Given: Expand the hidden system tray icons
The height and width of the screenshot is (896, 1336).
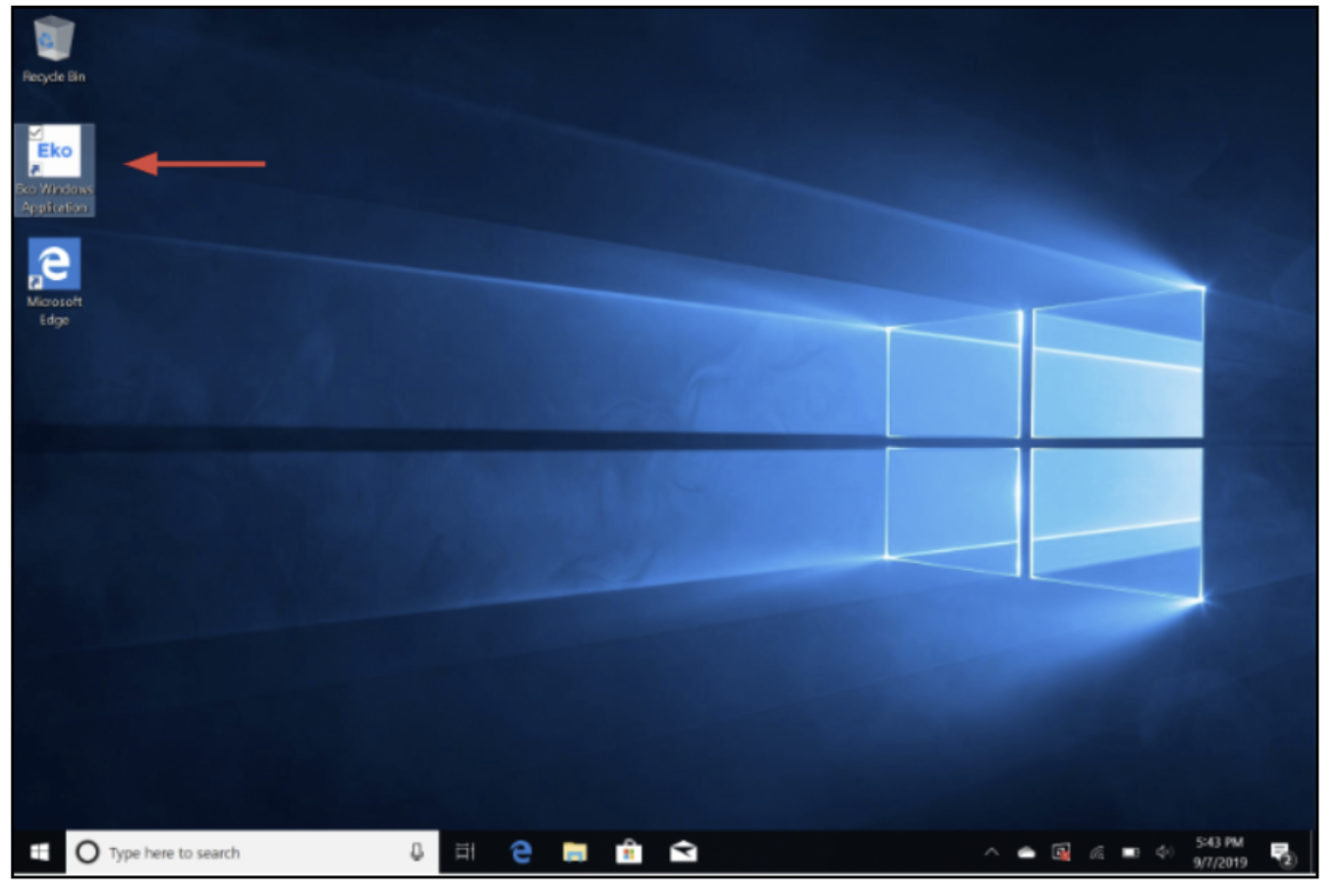Looking at the screenshot, I should pos(991,852).
